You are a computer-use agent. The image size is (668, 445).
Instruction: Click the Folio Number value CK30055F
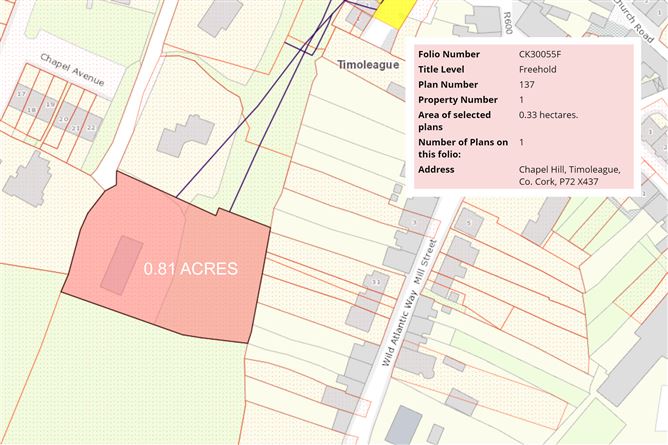pyautogui.click(x=540, y=54)
